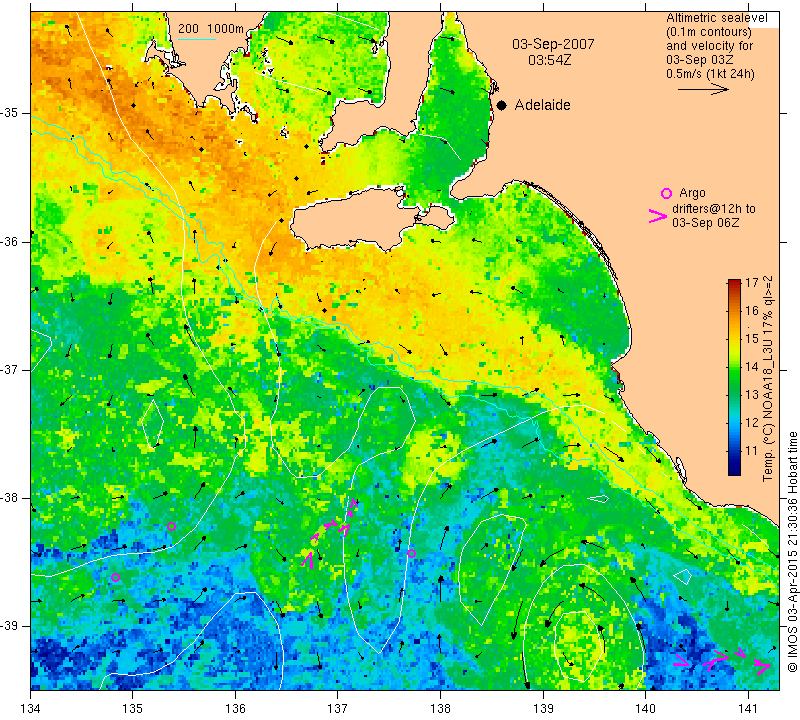The image size is (800, 720).
Task: Click the large drifter arrow near 136.7E, 38.5S
Action: 307,559
